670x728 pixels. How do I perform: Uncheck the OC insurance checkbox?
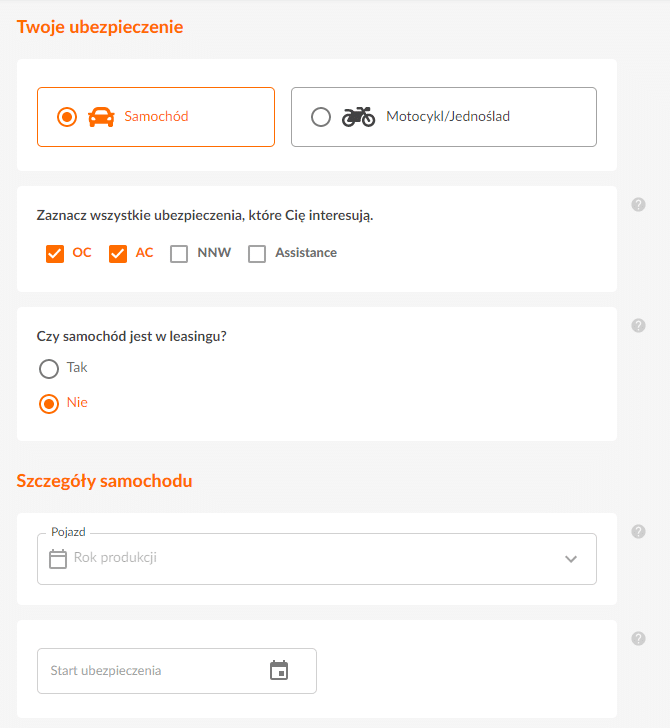click(55, 254)
